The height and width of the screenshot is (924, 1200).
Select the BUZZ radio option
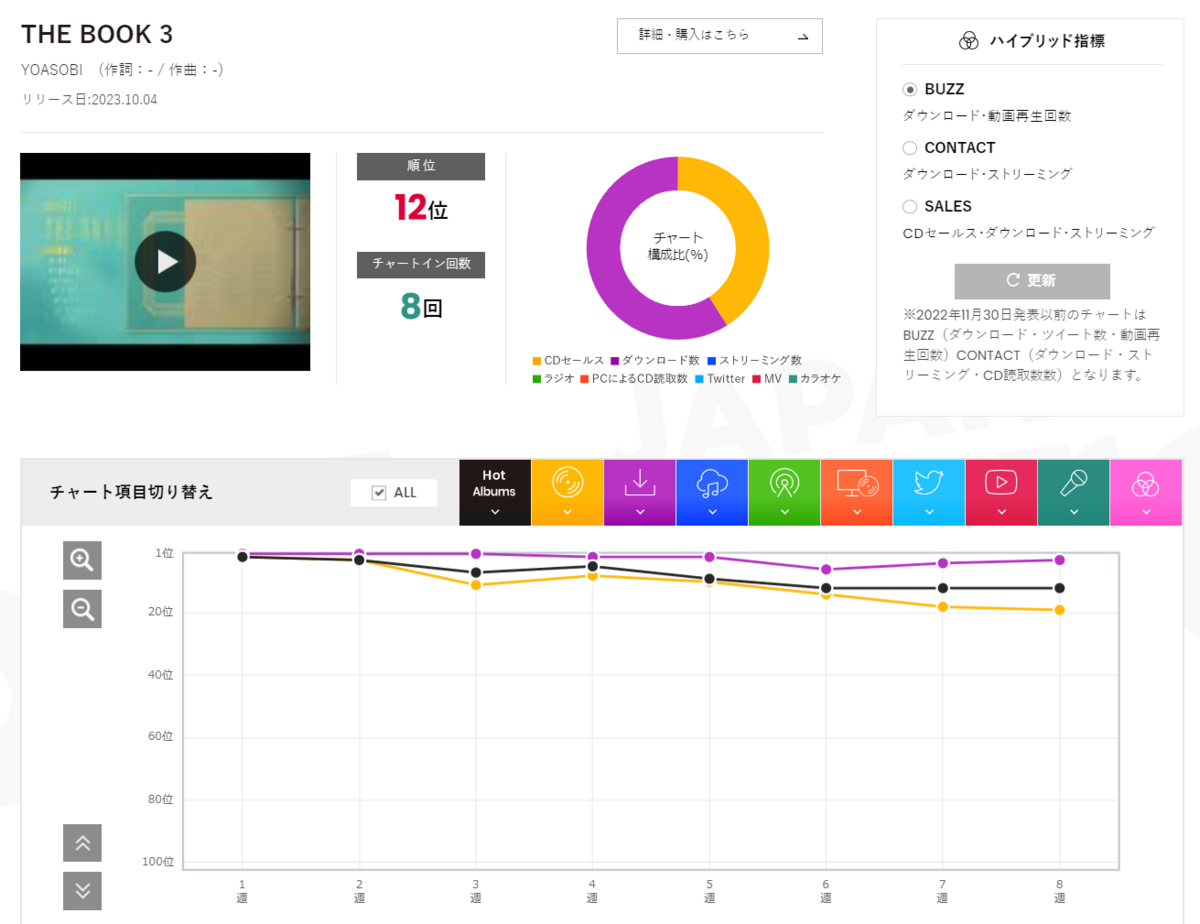[x=910, y=89]
